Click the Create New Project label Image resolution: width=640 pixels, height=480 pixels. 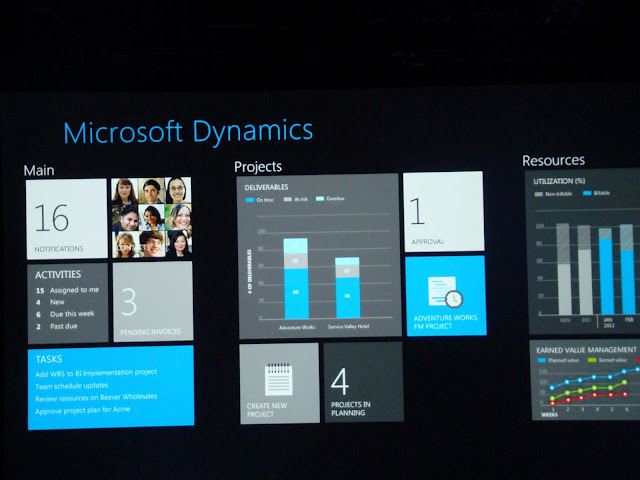point(267,409)
